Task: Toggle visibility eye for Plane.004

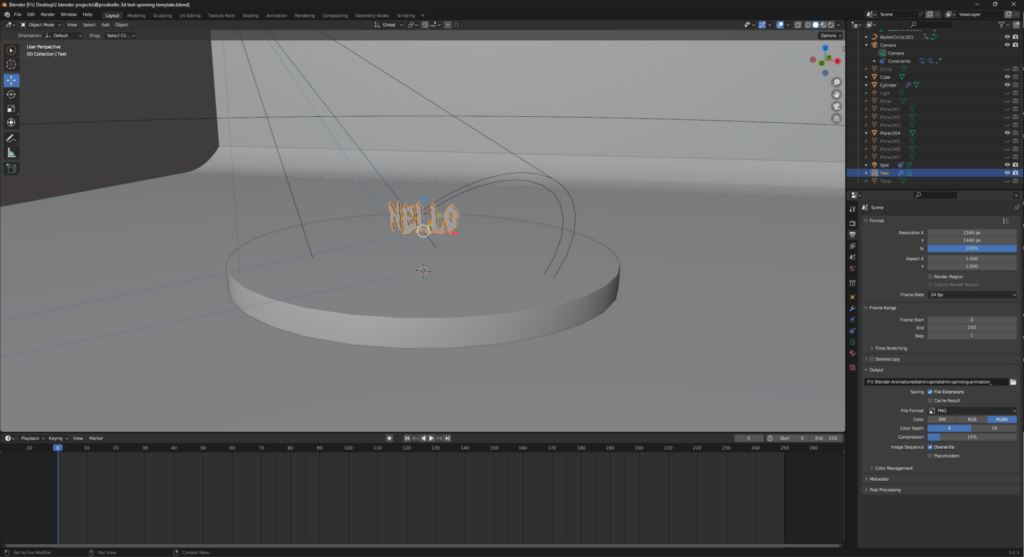Action: coord(1007,133)
